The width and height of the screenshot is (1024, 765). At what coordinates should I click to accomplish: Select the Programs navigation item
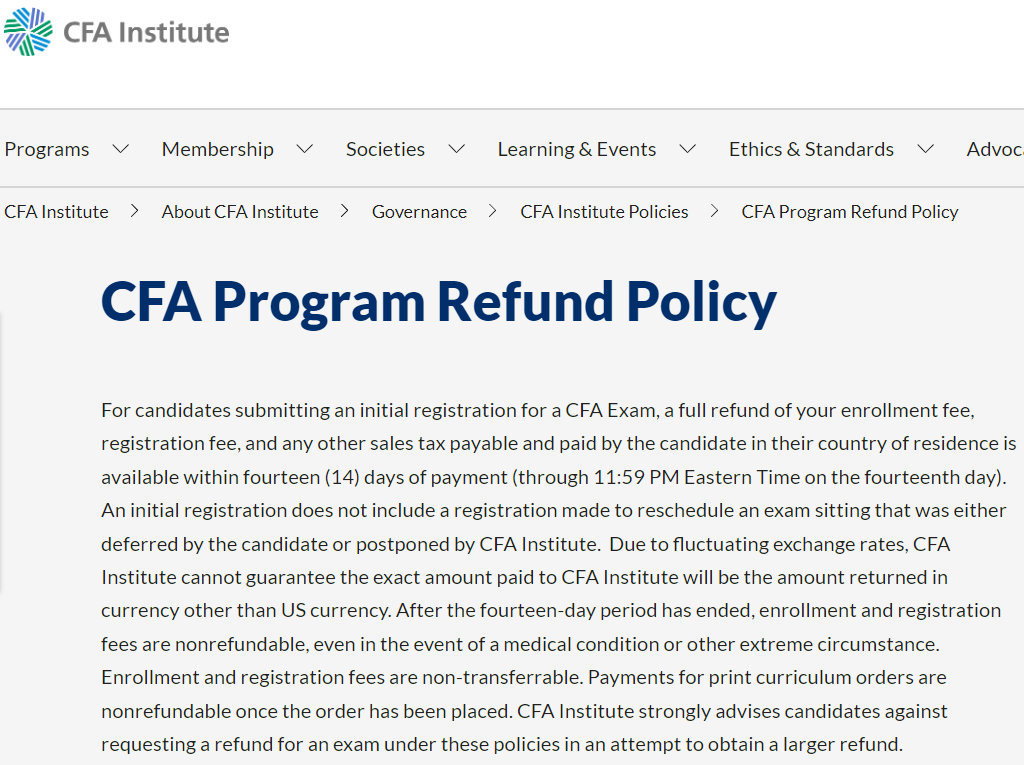tap(47, 149)
